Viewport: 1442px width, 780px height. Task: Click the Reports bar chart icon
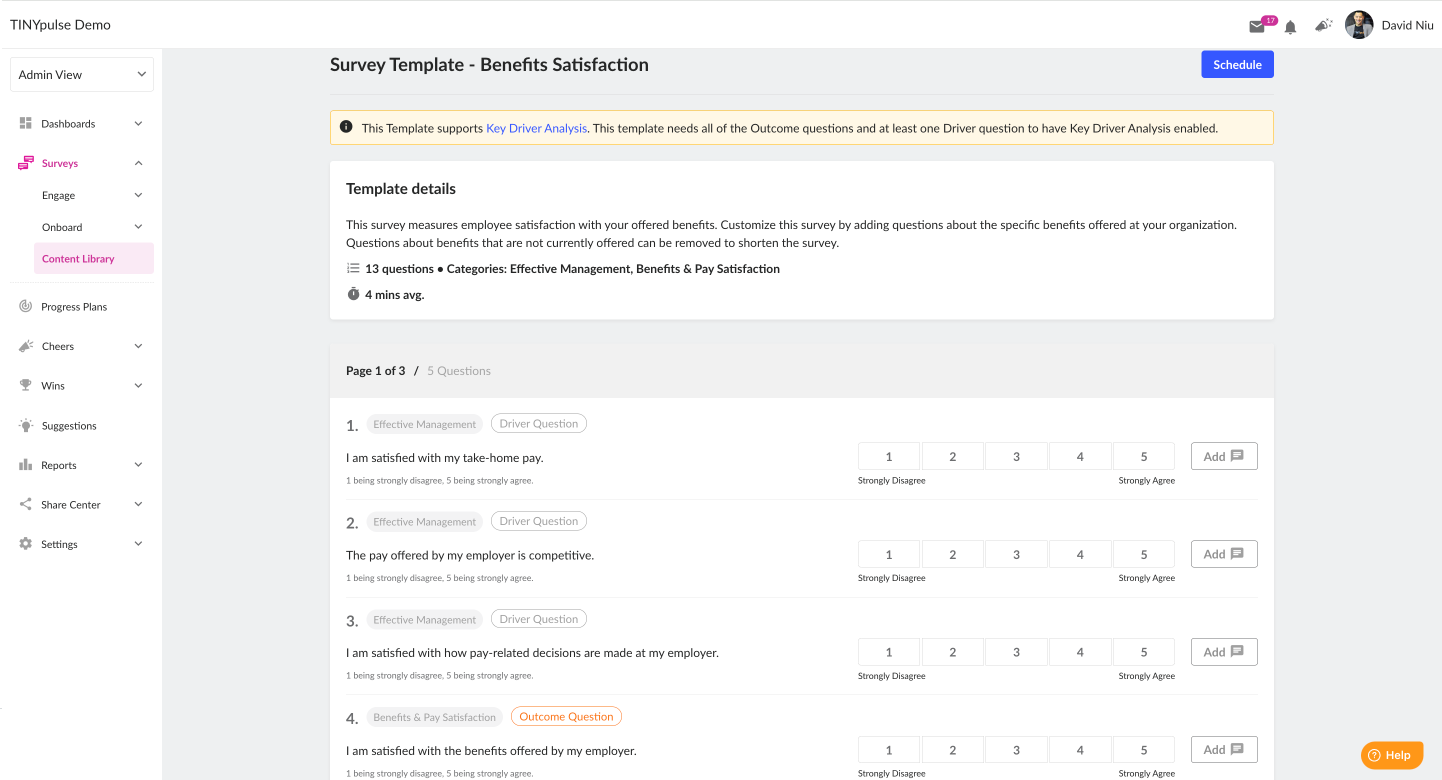coord(26,465)
